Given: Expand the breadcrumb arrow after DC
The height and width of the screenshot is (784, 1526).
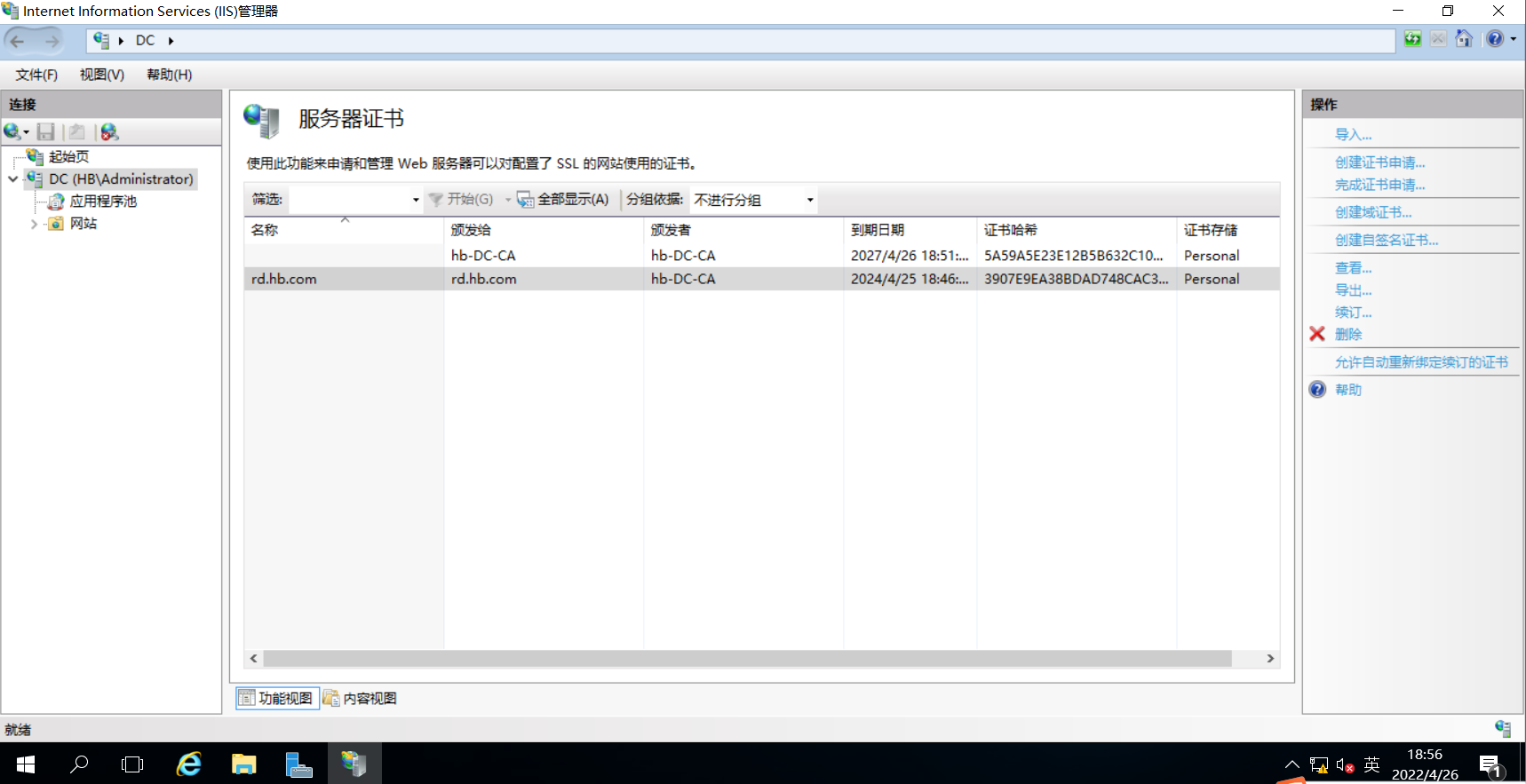Looking at the screenshot, I should 171,41.
